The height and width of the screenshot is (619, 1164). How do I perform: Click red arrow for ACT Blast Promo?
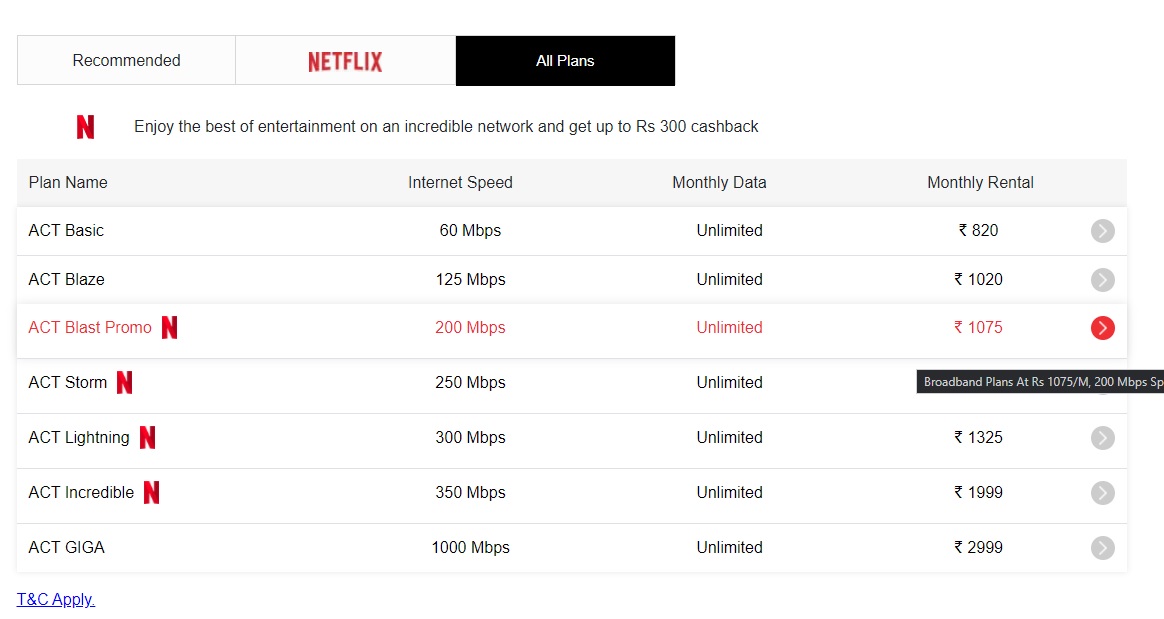(x=1102, y=328)
